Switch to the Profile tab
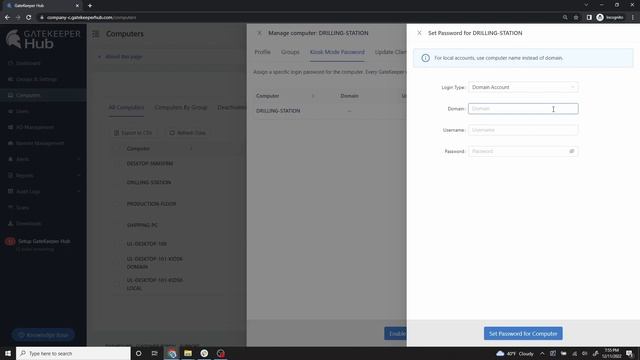The image size is (640, 360). [x=262, y=52]
